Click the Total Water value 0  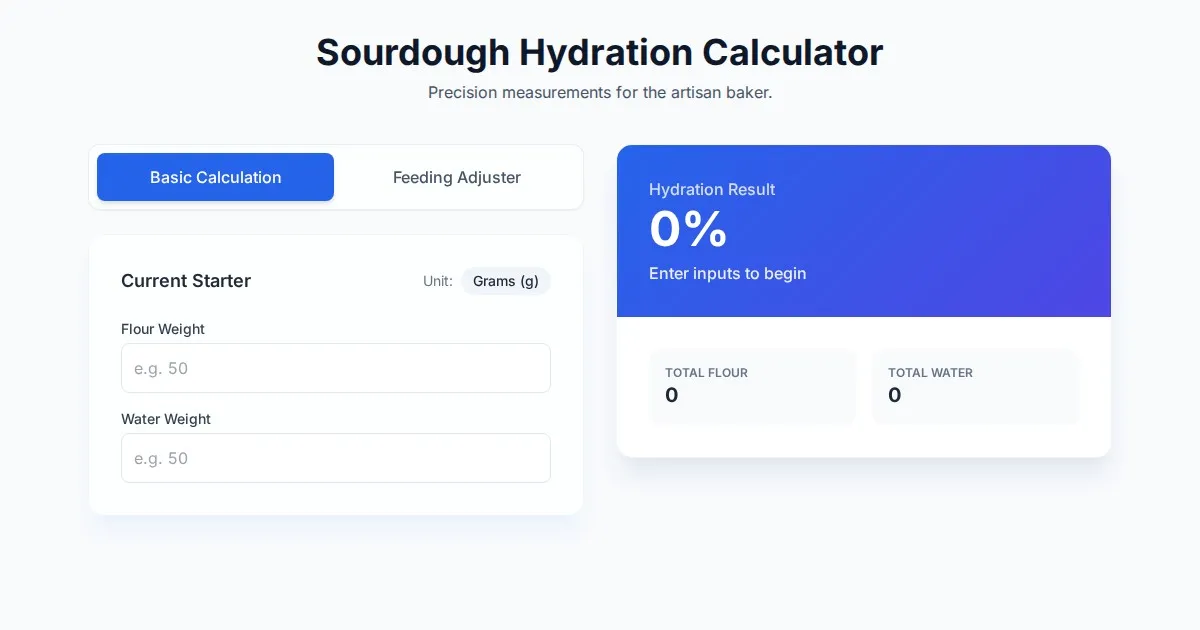(x=895, y=395)
